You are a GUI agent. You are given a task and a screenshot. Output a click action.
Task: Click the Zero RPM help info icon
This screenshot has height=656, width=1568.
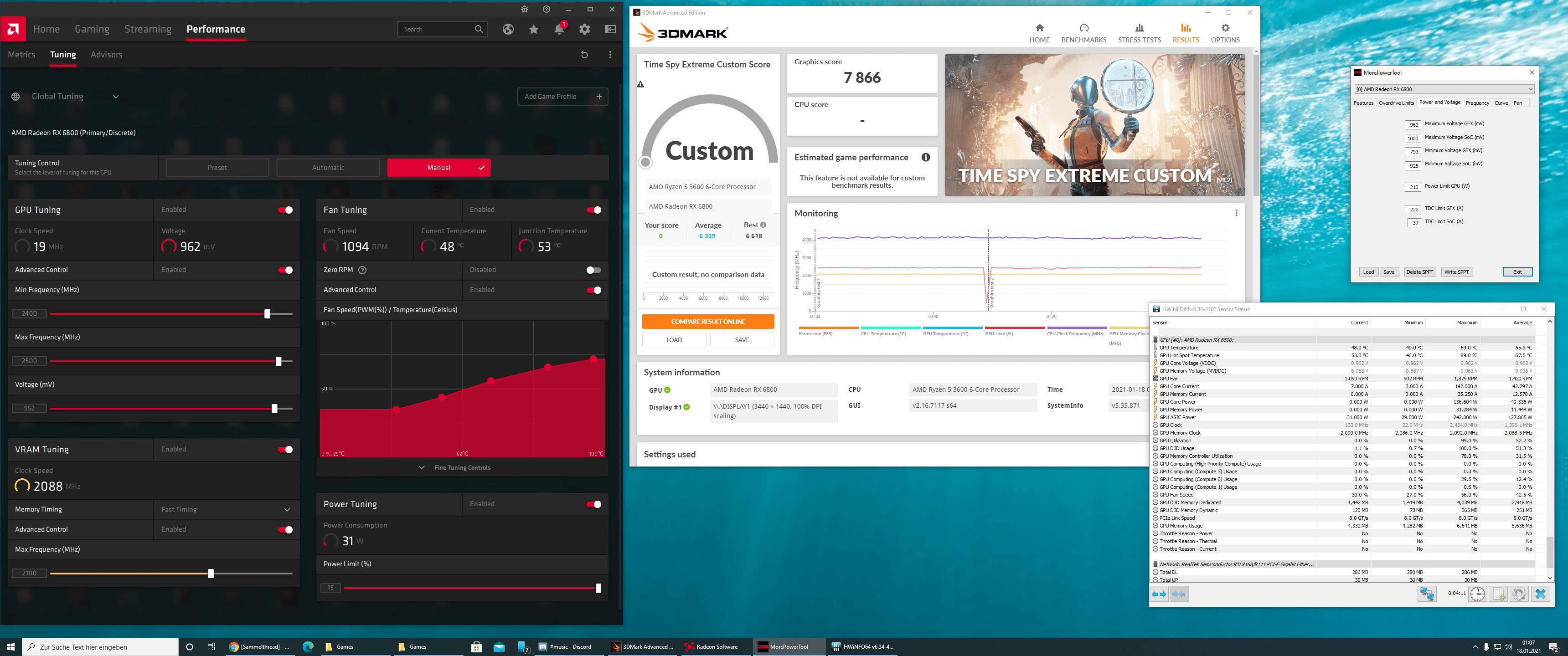click(363, 270)
